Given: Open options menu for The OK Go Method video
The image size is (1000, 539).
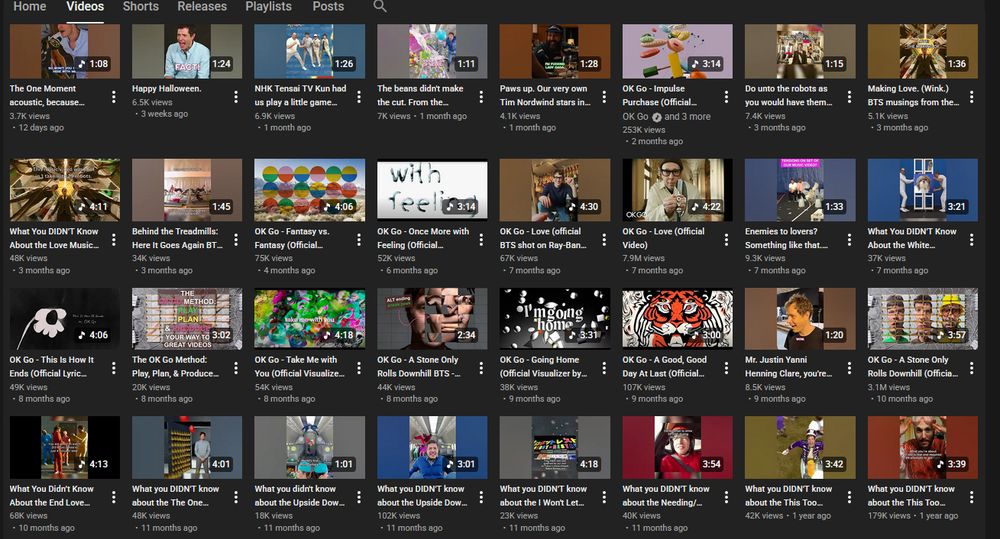Looking at the screenshot, I should [236, 368].
